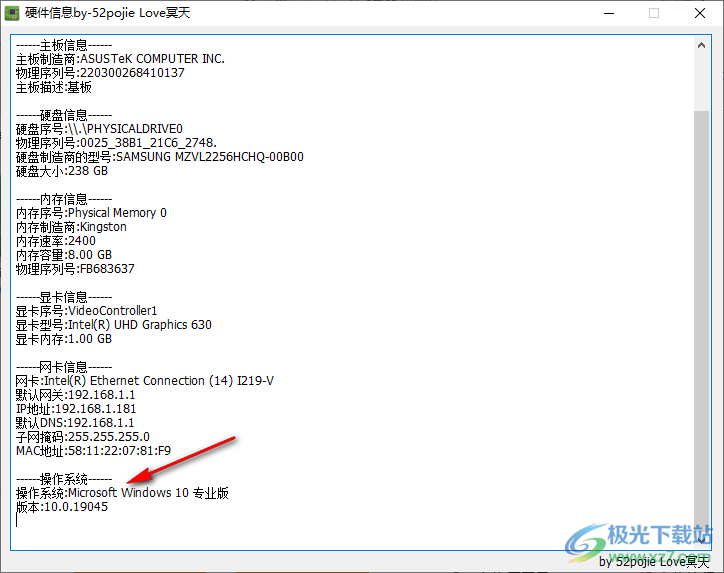Click the 版本 10.0.19045 line
This screenshot has width=724, height=573.
coord(62,506)
